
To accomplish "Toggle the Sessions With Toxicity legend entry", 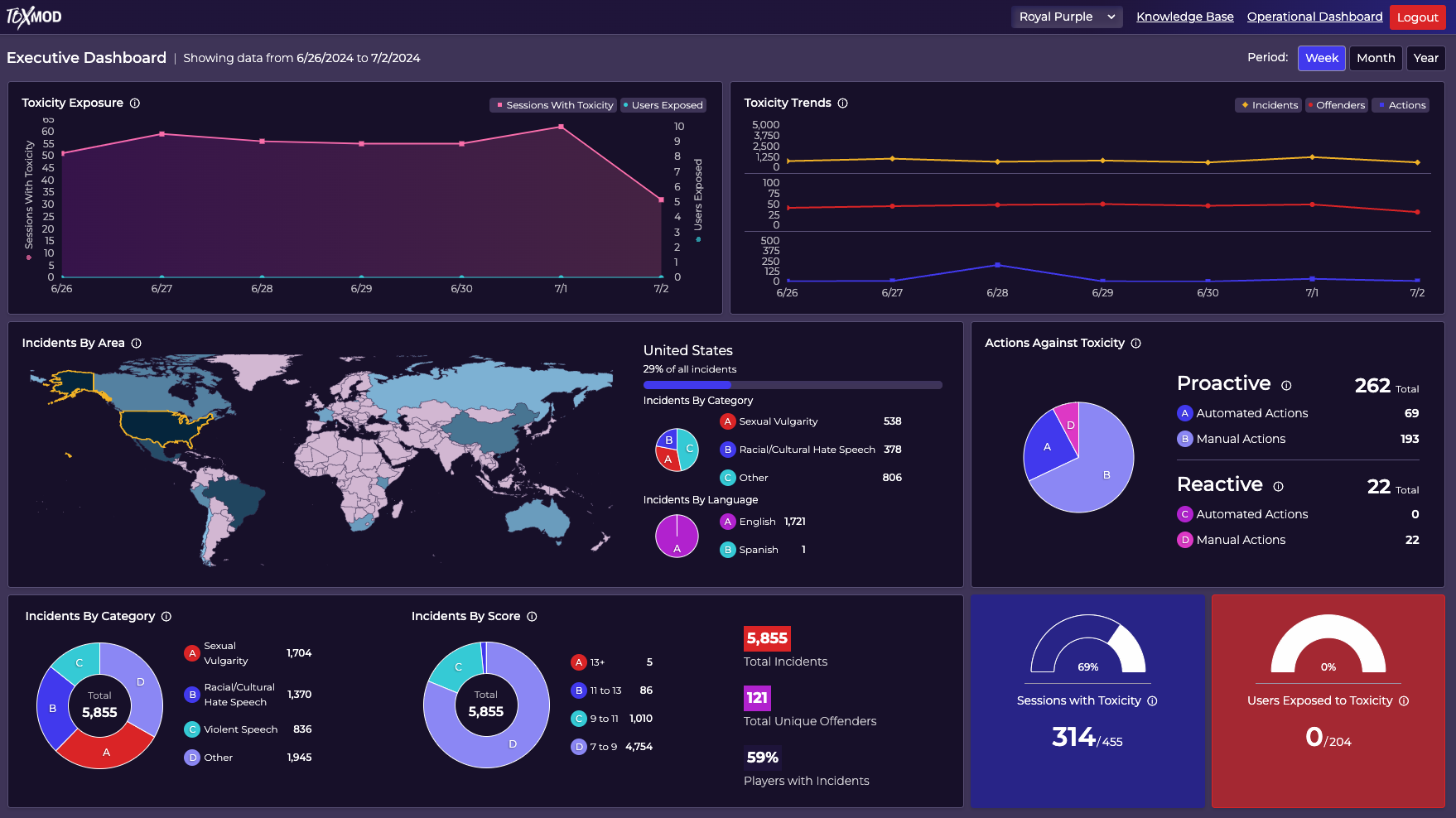I will (552, 105).
